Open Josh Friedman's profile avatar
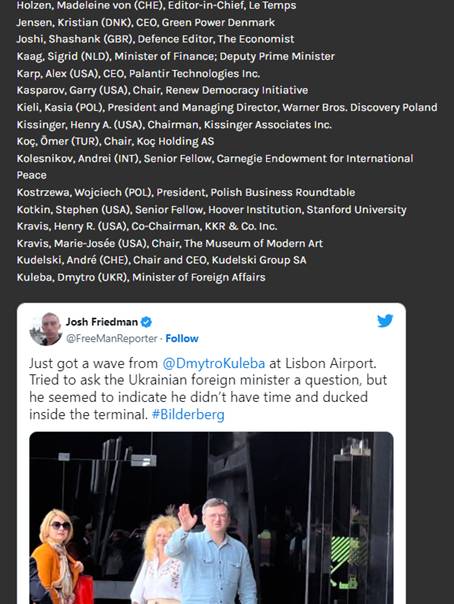This screenshot has height=604, width=454. point(46,329)
